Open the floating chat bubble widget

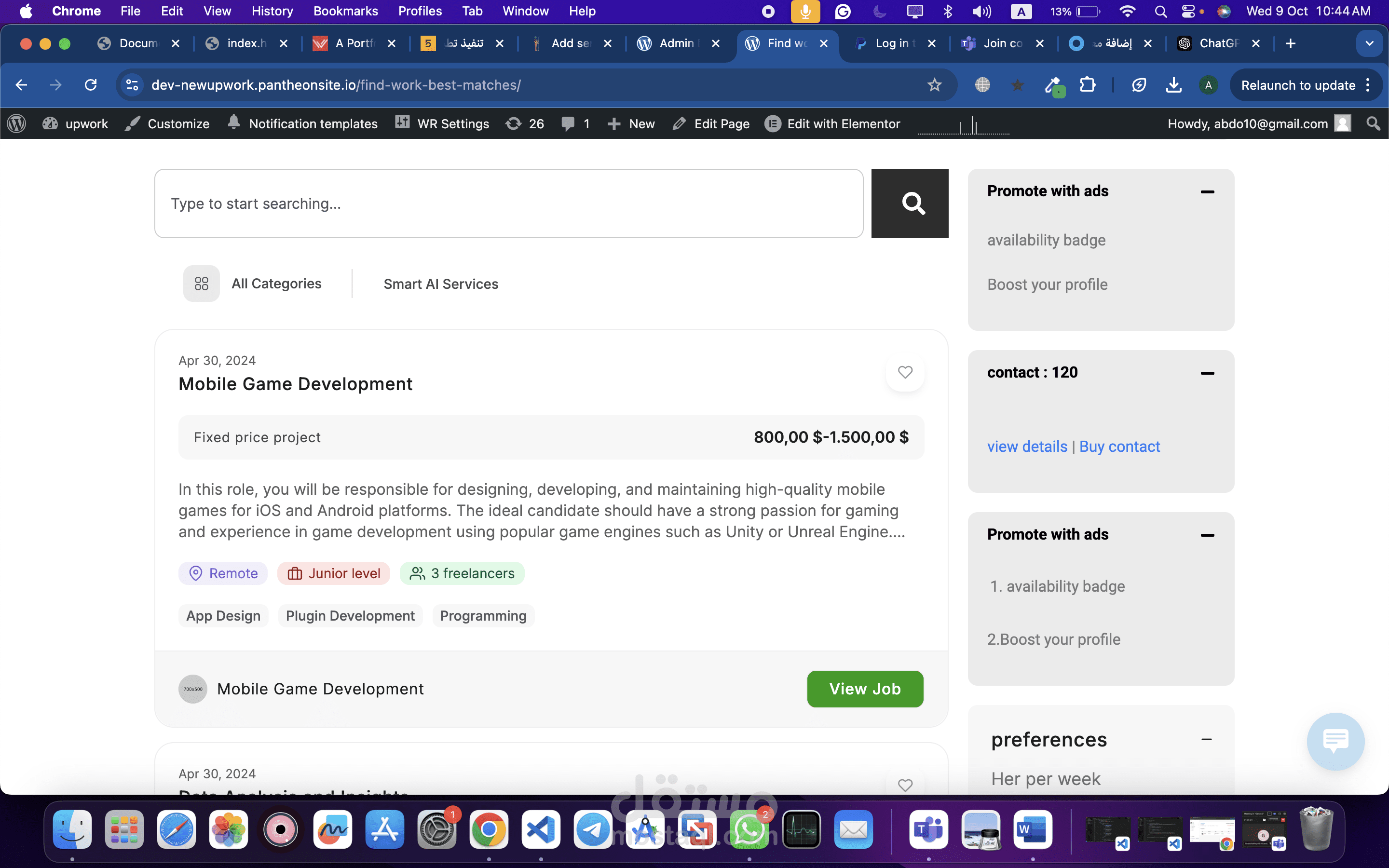[x=1335, y=741]
